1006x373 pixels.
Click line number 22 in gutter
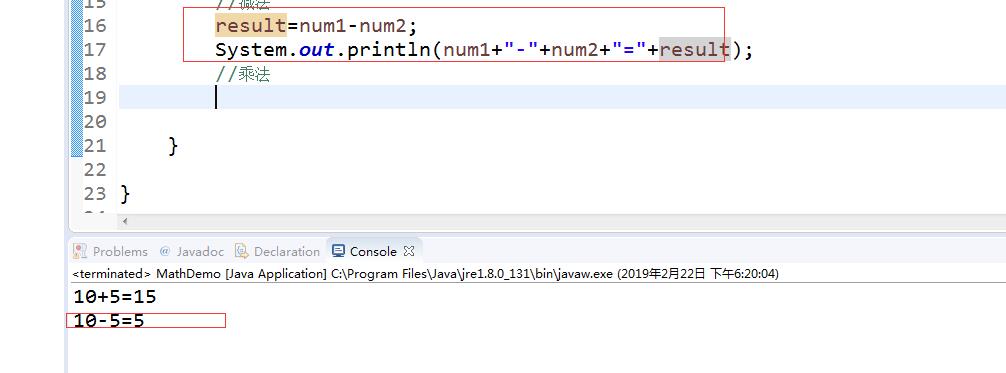(x=95, y=169)
